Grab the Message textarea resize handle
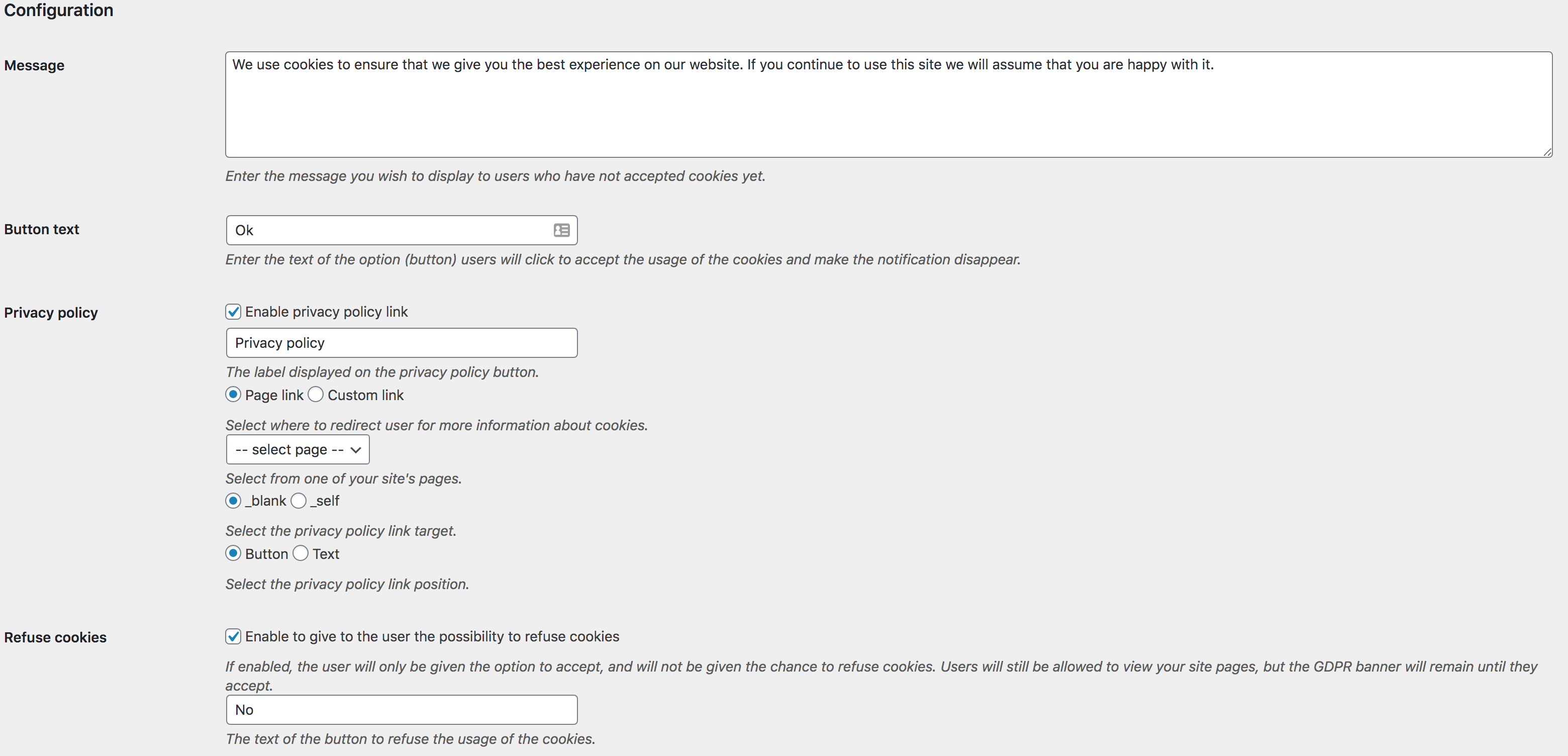 [x=1547, y=152]
